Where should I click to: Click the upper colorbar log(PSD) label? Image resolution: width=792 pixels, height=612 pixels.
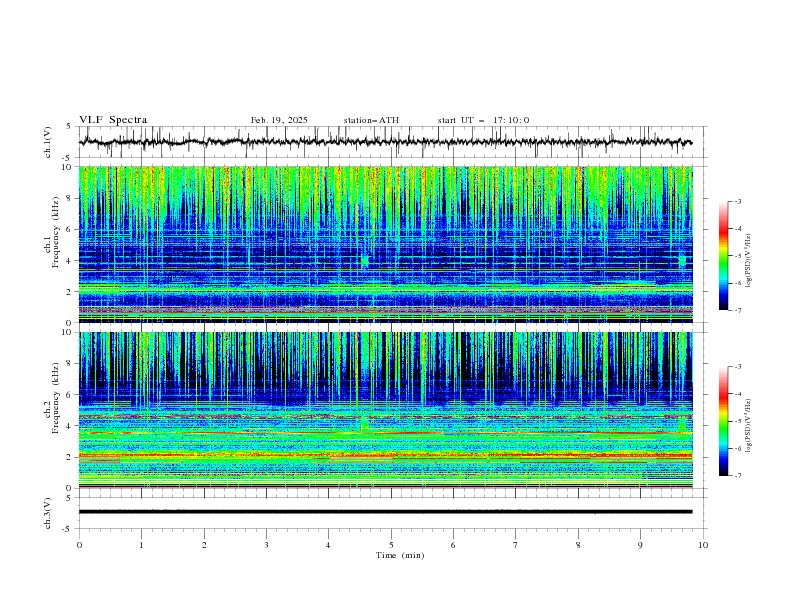coord(749,261)
